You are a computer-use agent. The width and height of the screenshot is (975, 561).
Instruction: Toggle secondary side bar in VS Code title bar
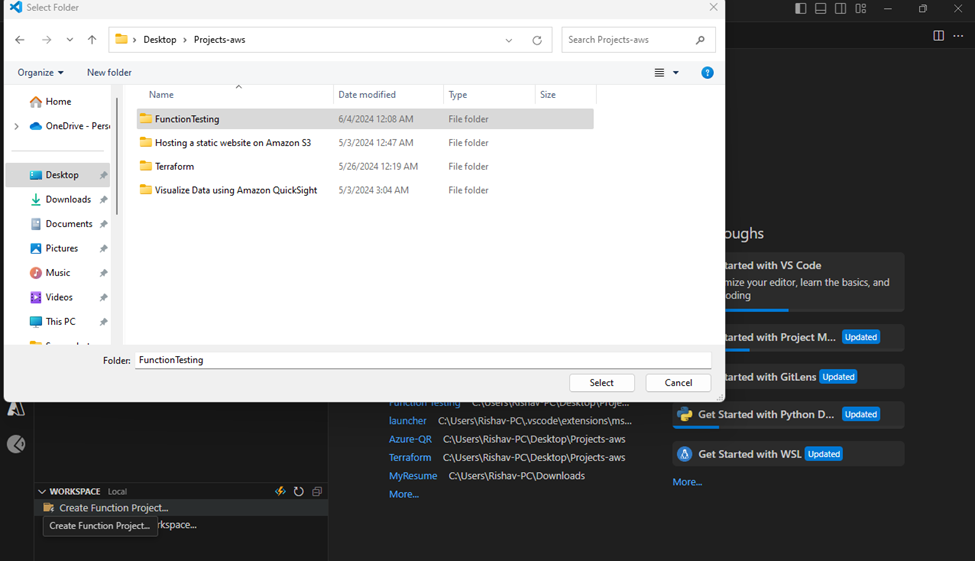pos(841,9)
